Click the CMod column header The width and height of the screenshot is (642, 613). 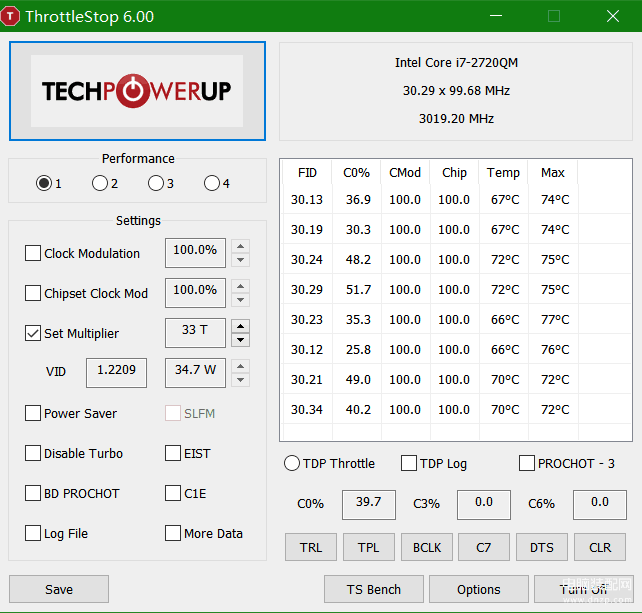point(405,172)
